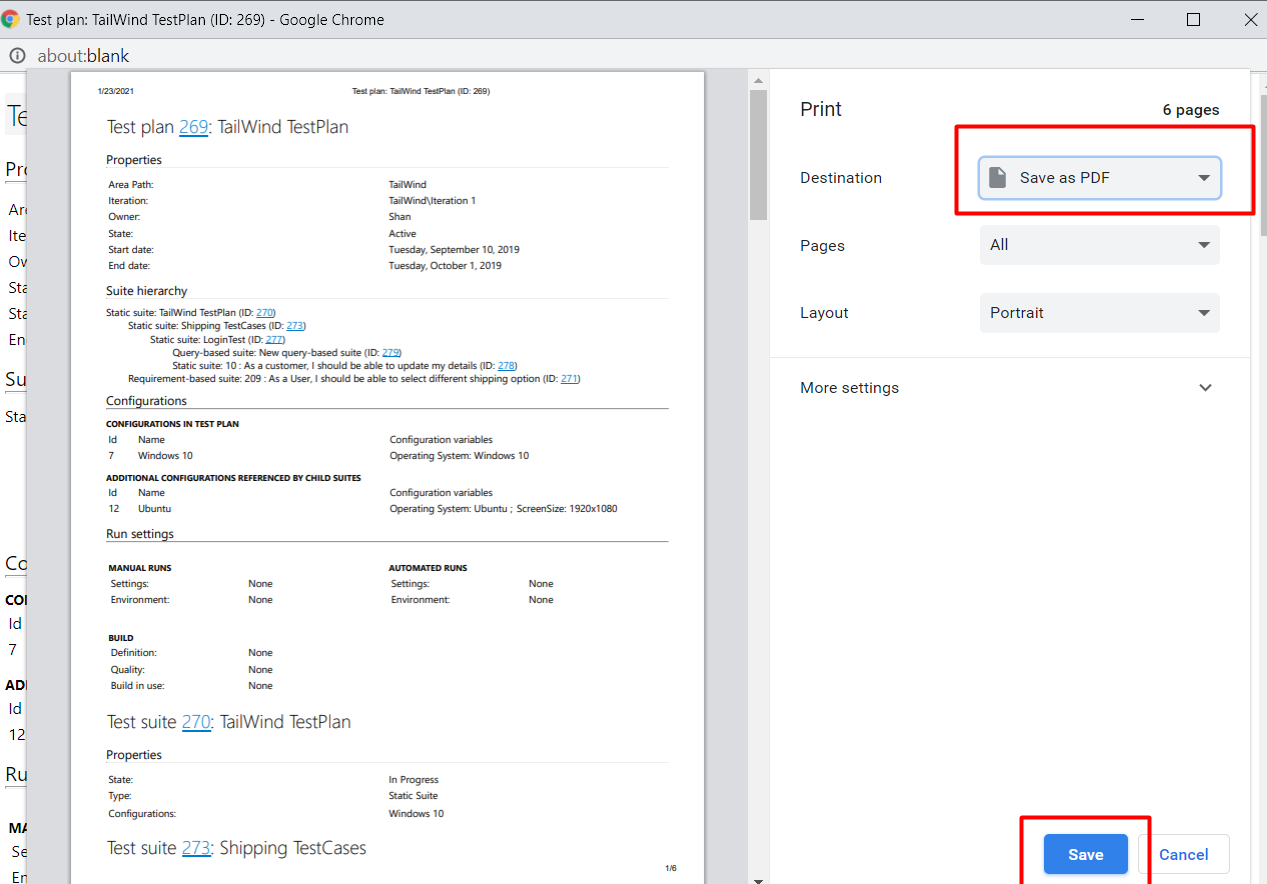This screenshot has width=1267, height=884.
Task: Open test suite 270 heading link
Action: [196, 722]
